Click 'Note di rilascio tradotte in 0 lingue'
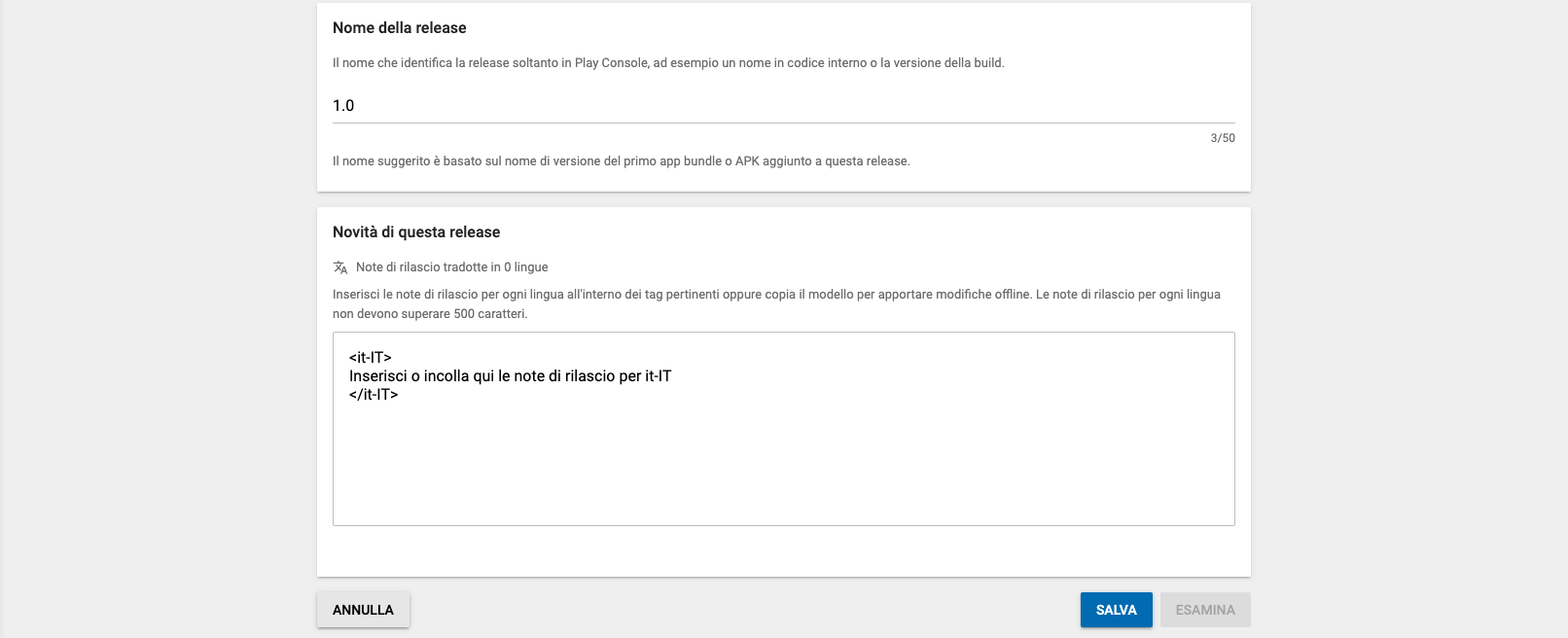1568x638 pixels. point(452,267)
